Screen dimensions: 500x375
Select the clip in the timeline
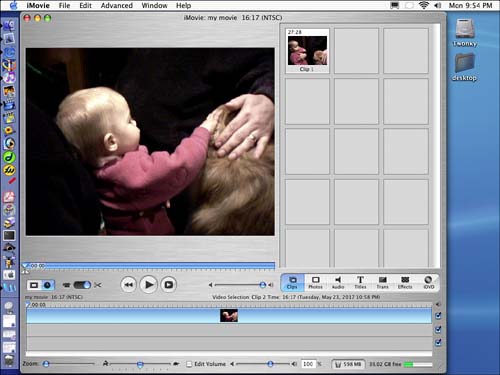pos(229,316)
